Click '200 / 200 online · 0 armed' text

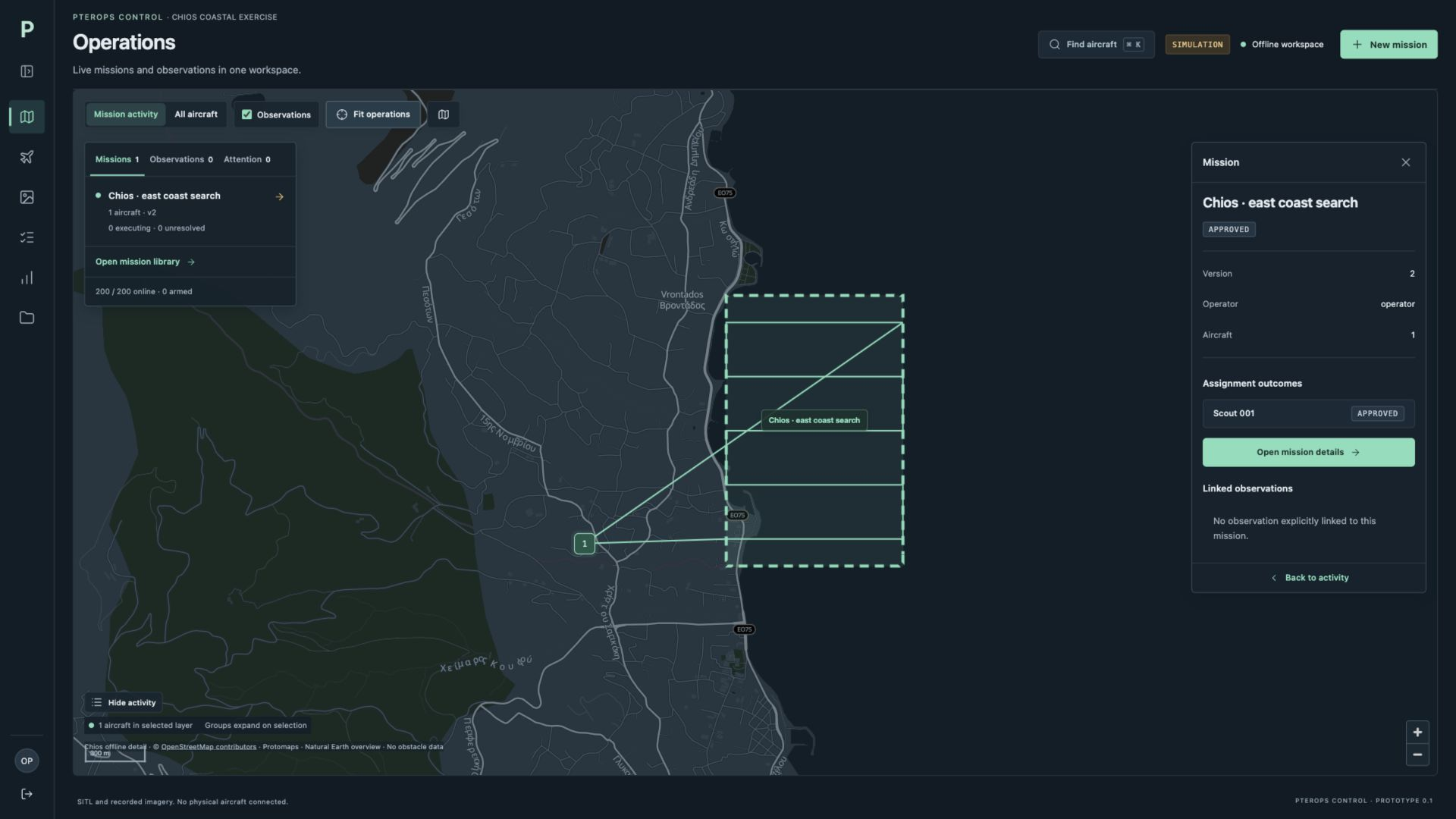pyautogui.click(x=143, y=292)
